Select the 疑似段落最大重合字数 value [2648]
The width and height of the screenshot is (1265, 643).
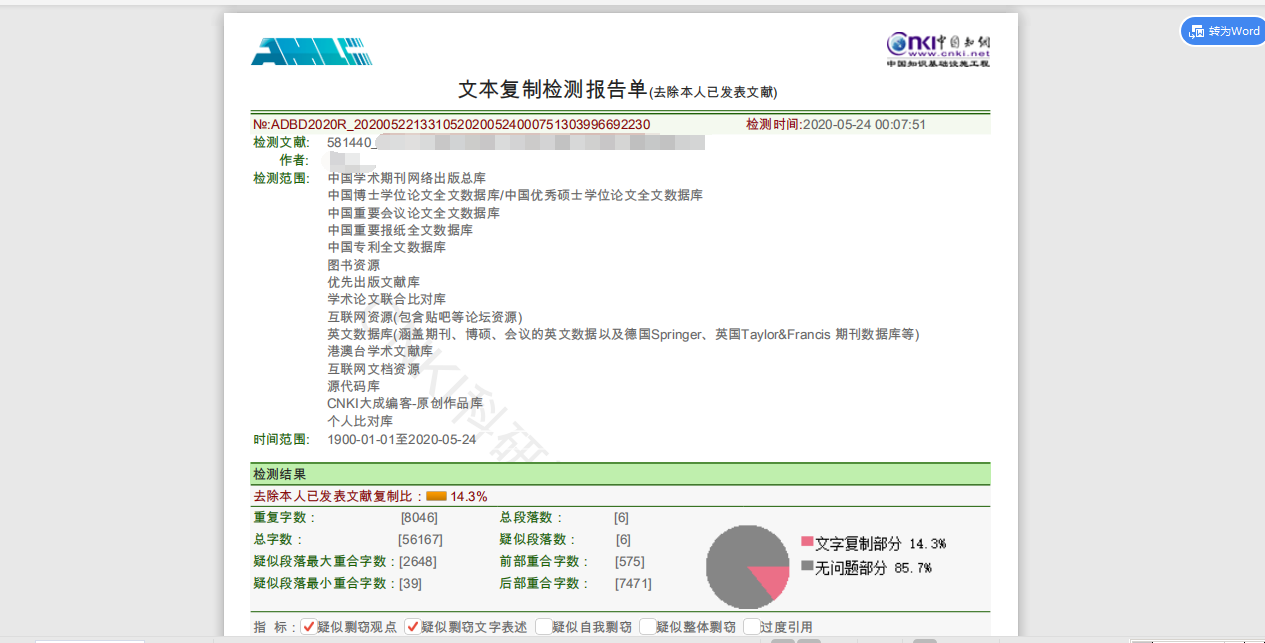click(x=417, y=561)
